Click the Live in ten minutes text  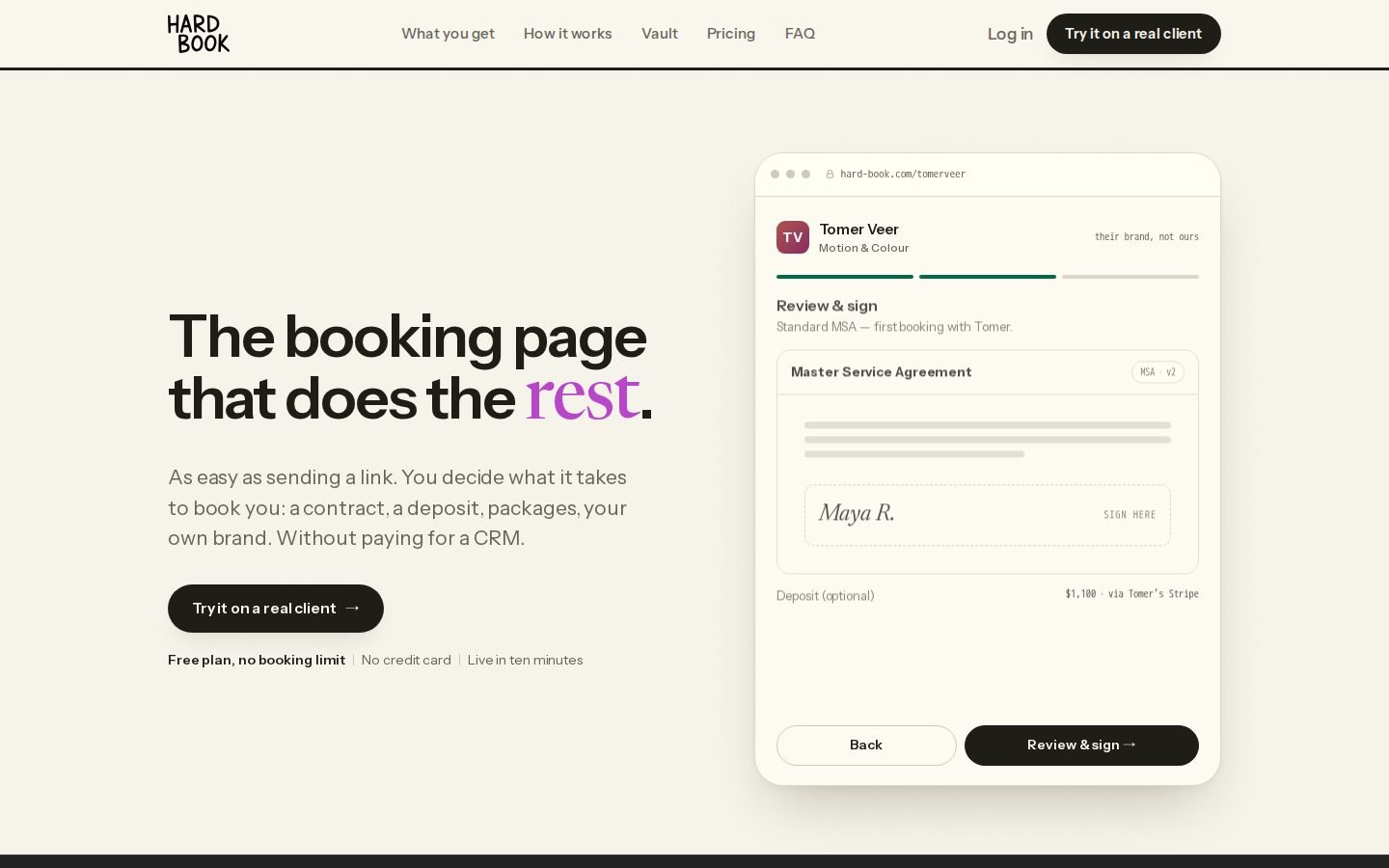click(526, 661)
